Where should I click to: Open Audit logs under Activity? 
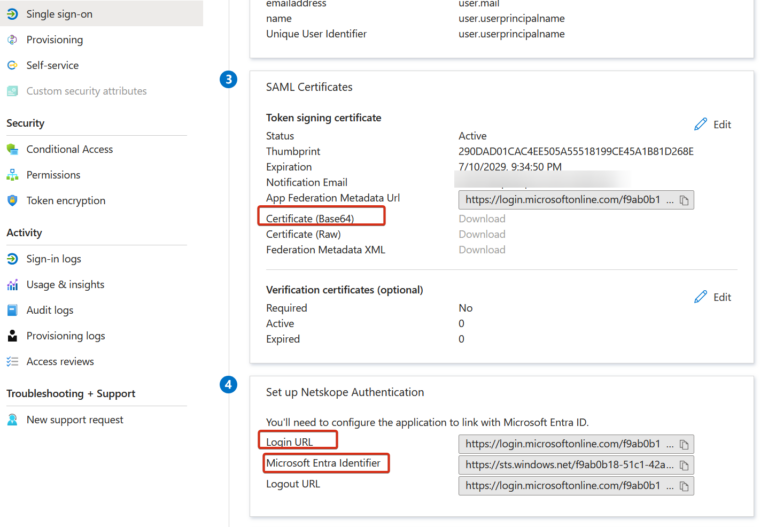(50, 310)
